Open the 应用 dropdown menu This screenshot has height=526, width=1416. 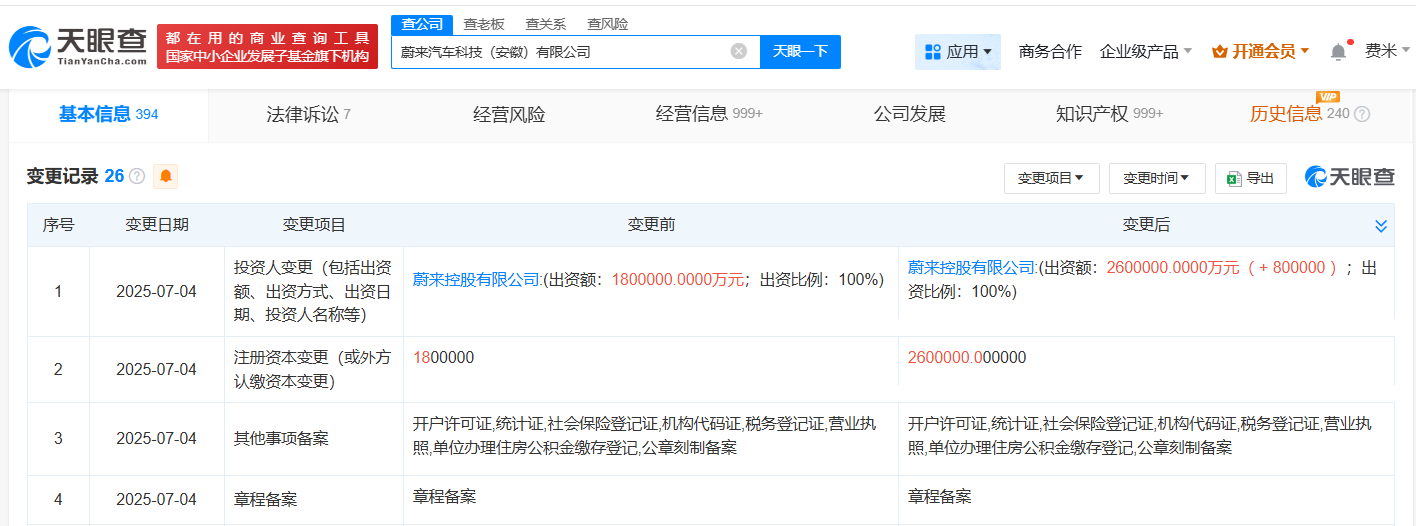tap(958, 51)
